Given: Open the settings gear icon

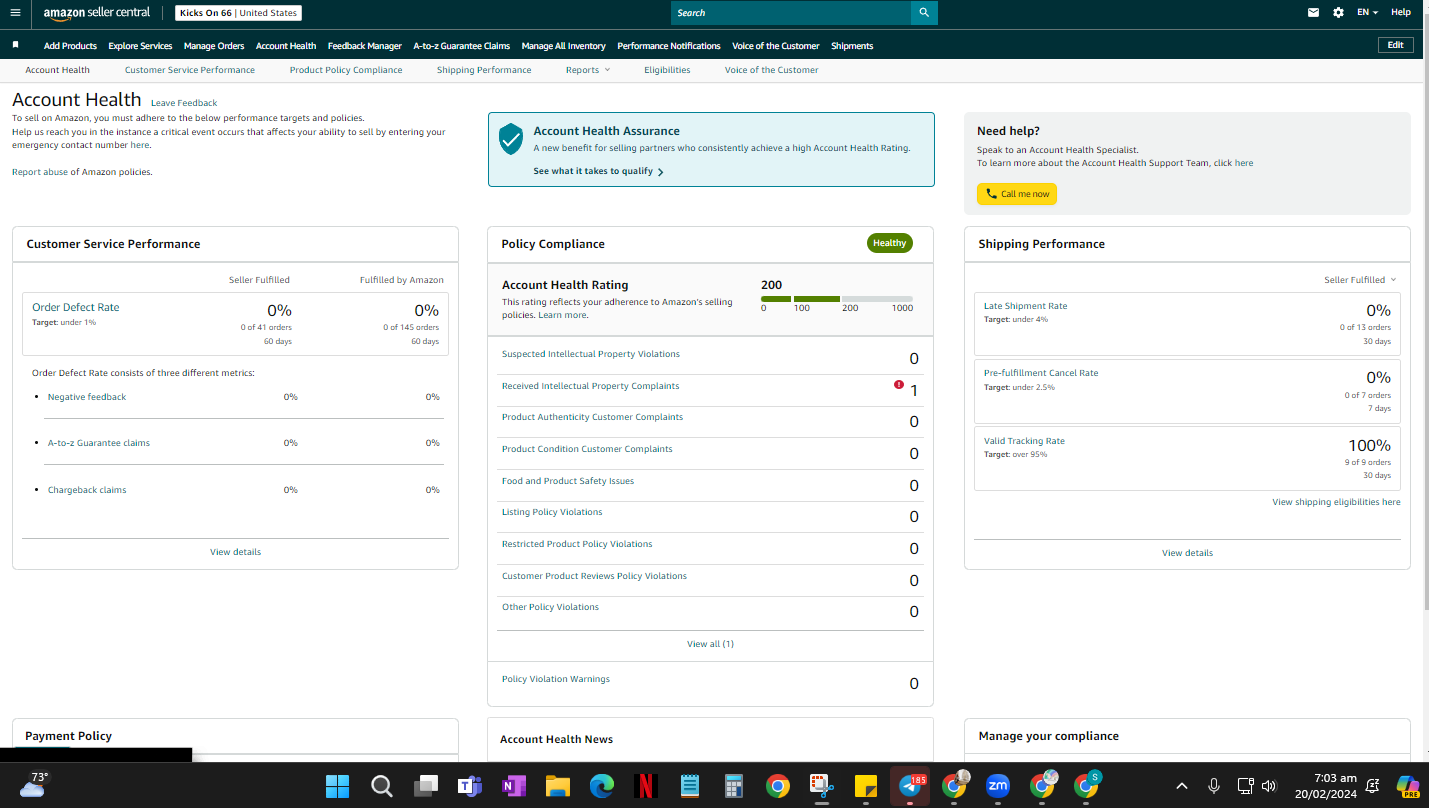Looking at the screenshot, I should click(x=1338, y=13).
